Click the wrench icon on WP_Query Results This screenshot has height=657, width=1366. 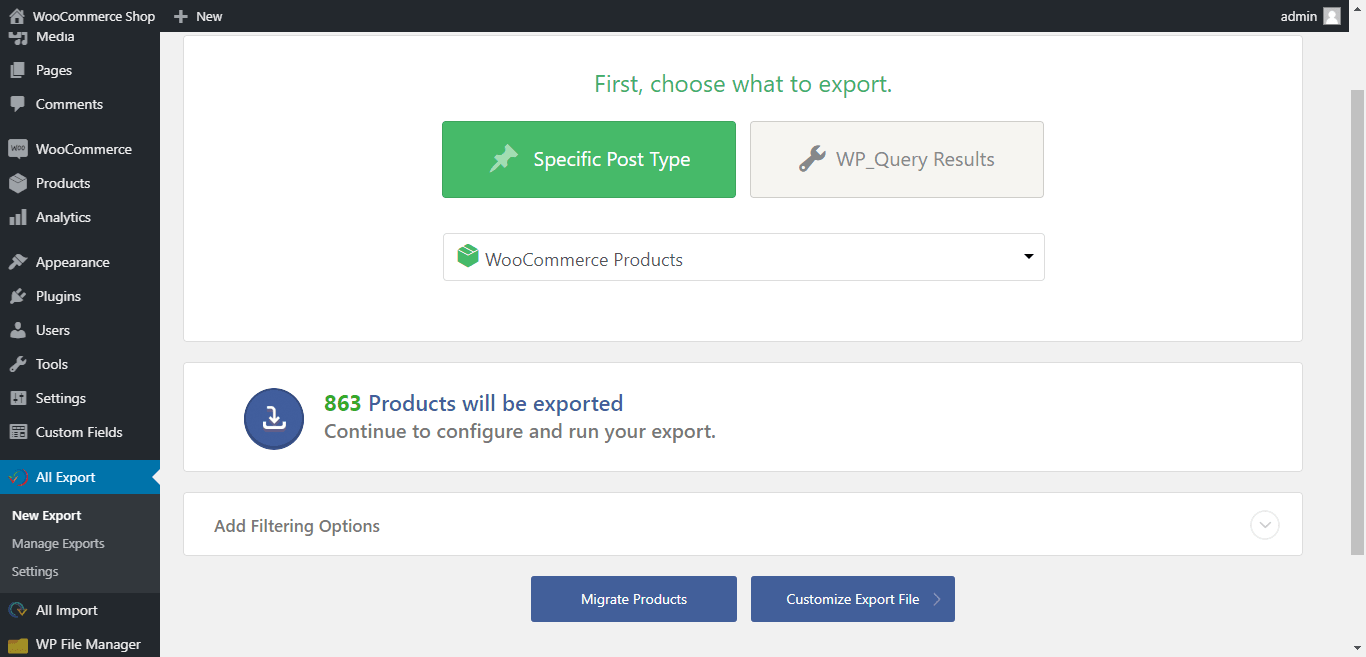pos(812,159)
